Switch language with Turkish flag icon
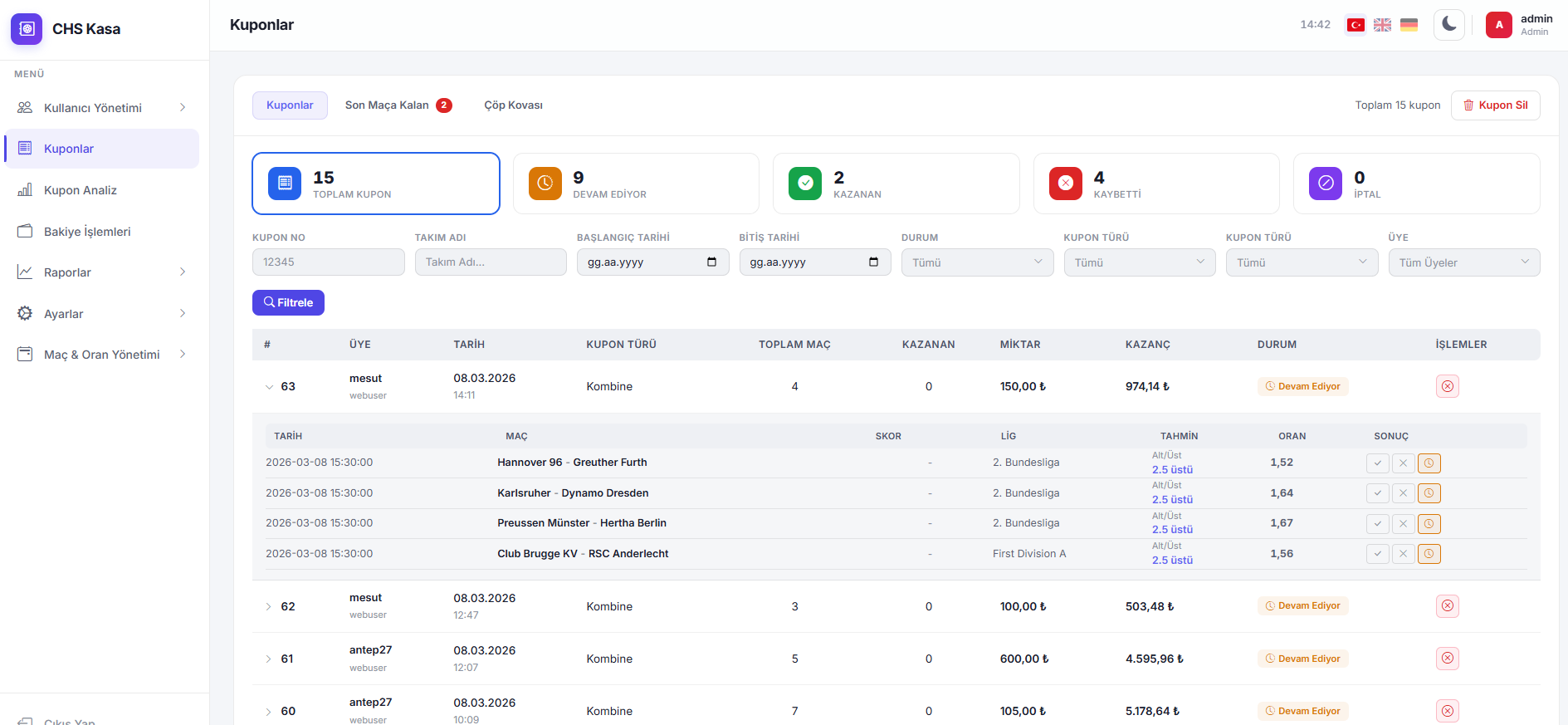The width and height of the screenshot is (1568, 725). click(x=1356, y=25)
